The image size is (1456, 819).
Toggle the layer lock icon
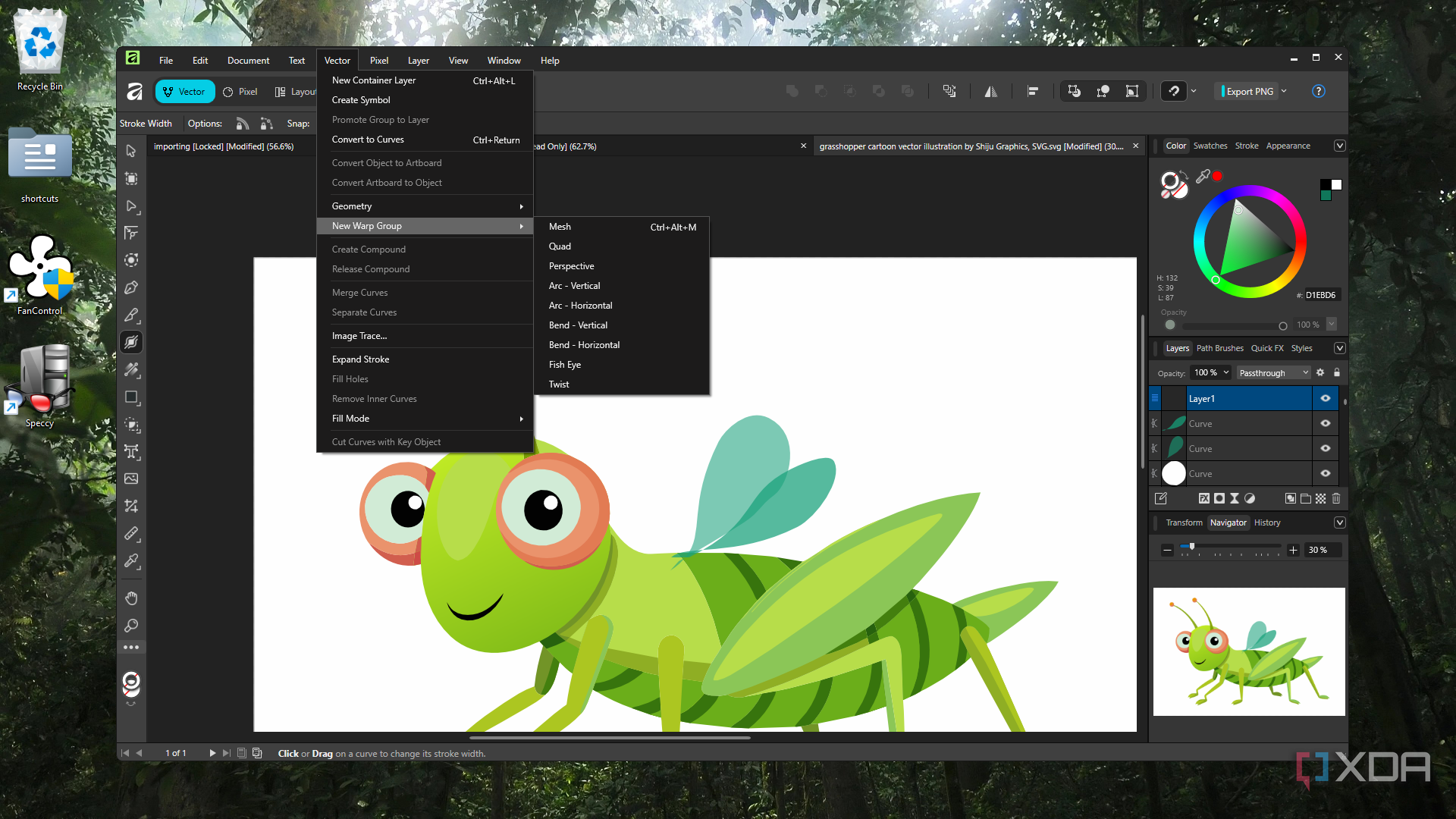[1337, 372]
